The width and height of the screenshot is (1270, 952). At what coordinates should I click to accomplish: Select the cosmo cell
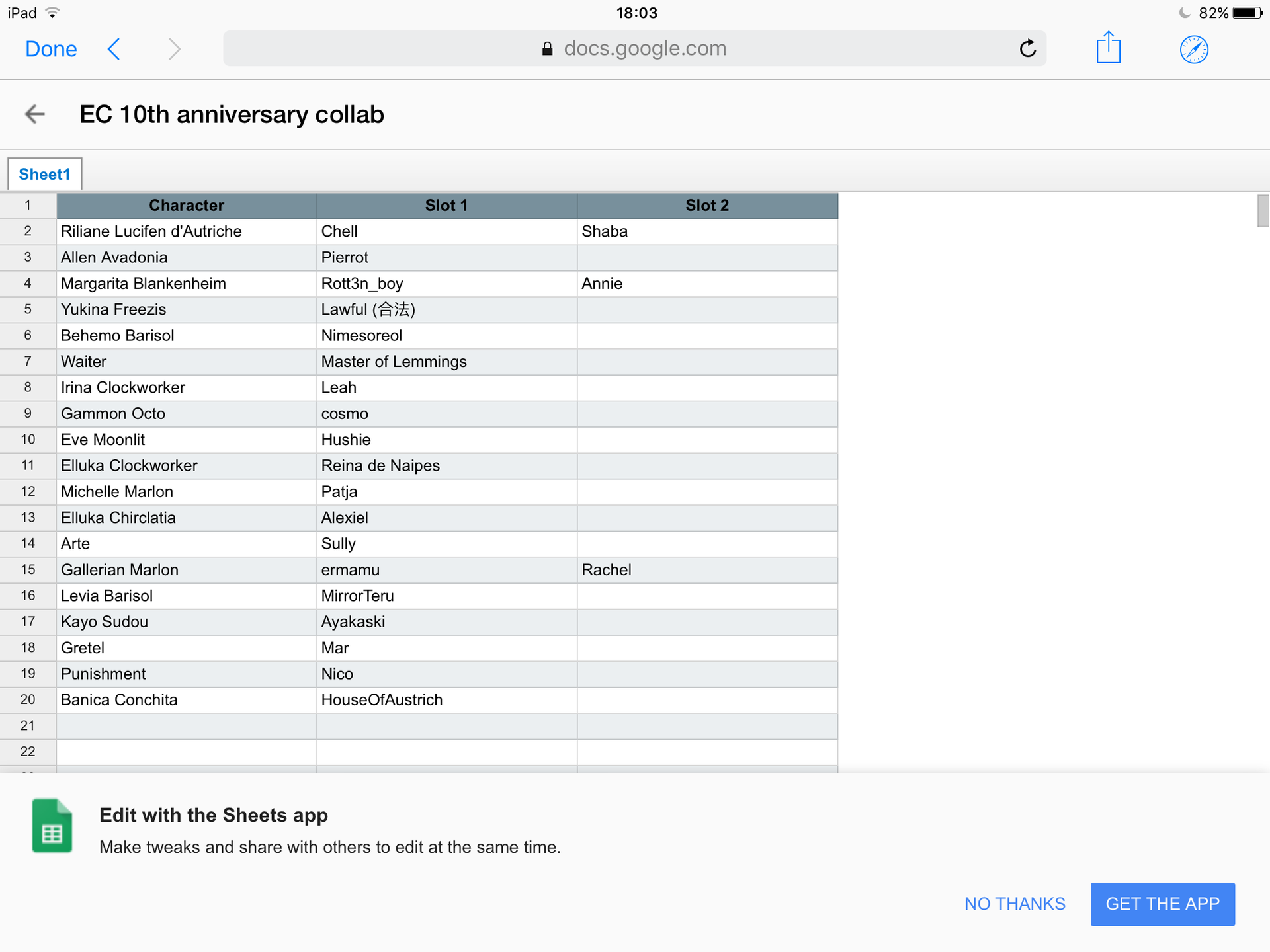coord(446,414)
